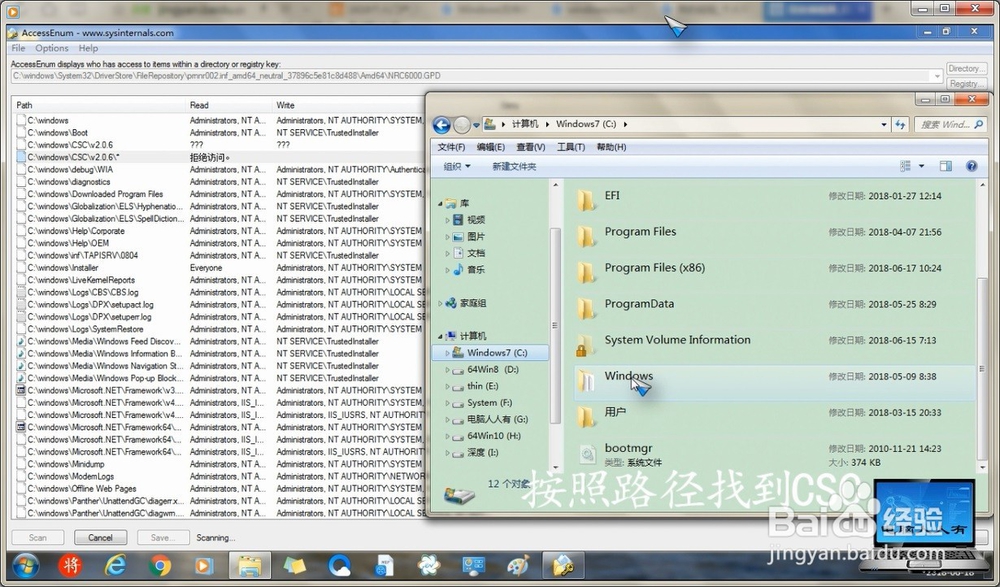Open the 文件(F) menu in Explorer

(x=452, y=147)
